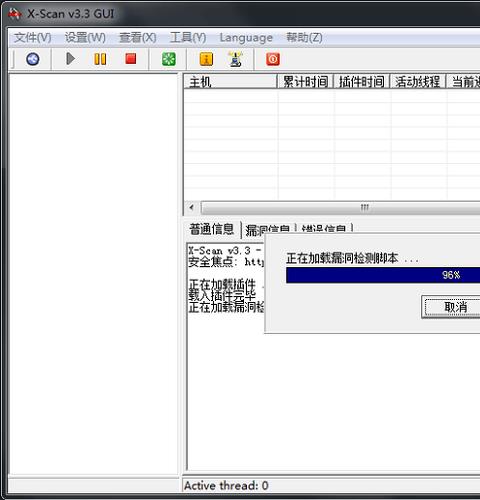This screenshot has width=480, height=500.
Task: Click the online update person icon
Action: point(236,59)
